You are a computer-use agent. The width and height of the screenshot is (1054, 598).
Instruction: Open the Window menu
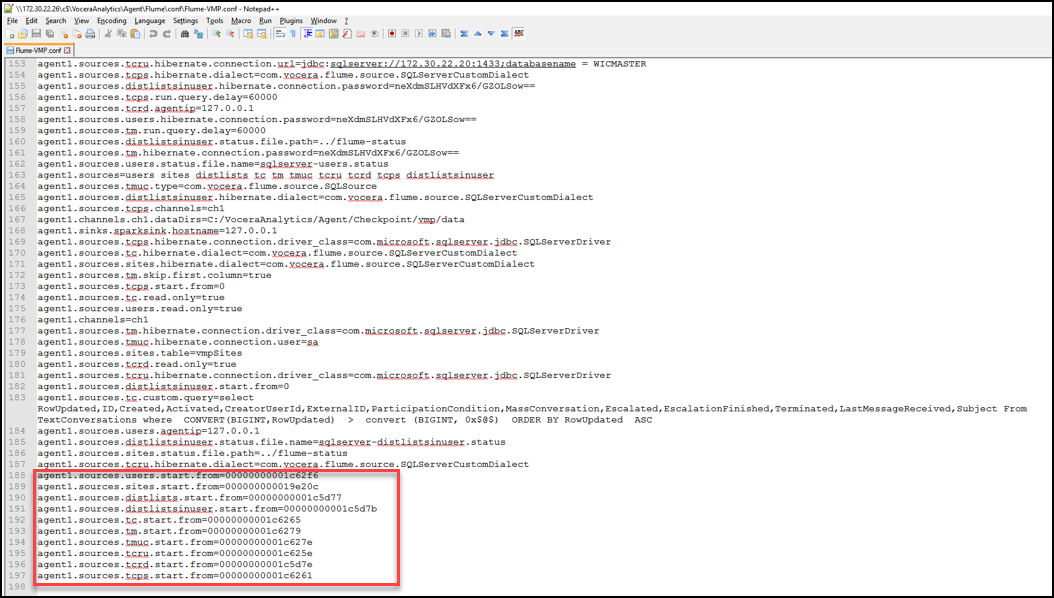pyautogui.click(x=323, y=21)
